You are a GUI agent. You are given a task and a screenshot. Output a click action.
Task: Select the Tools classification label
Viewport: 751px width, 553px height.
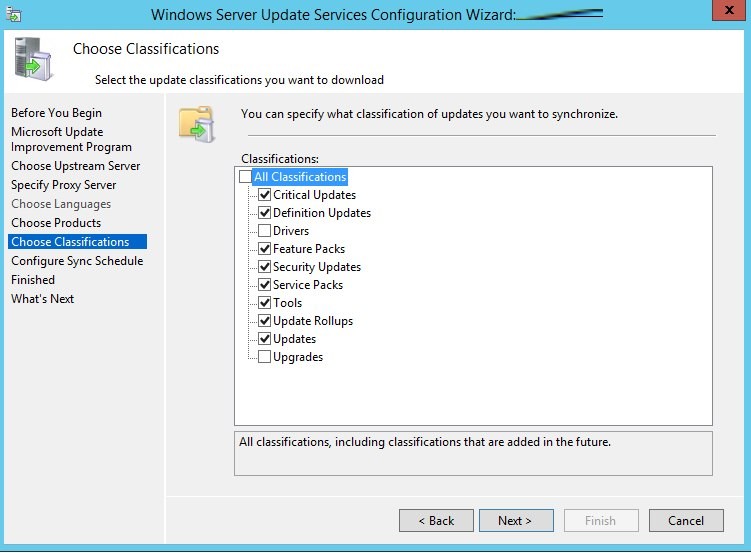[x=287, y=303]
